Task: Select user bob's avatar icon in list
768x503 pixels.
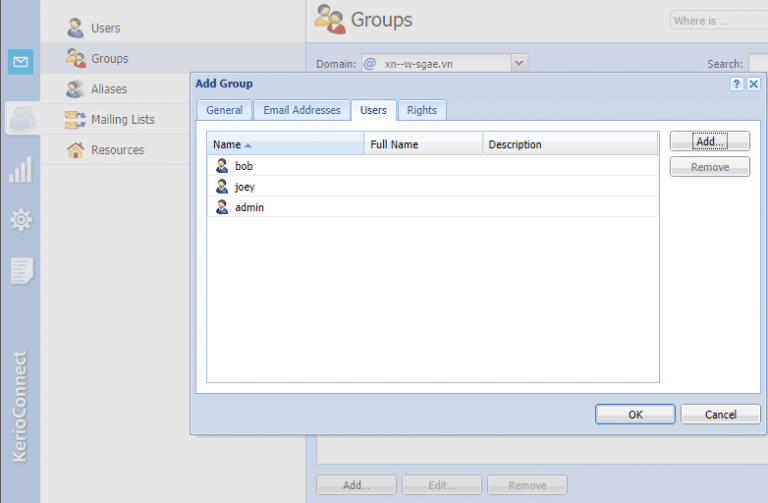Action: pos(222,166)
